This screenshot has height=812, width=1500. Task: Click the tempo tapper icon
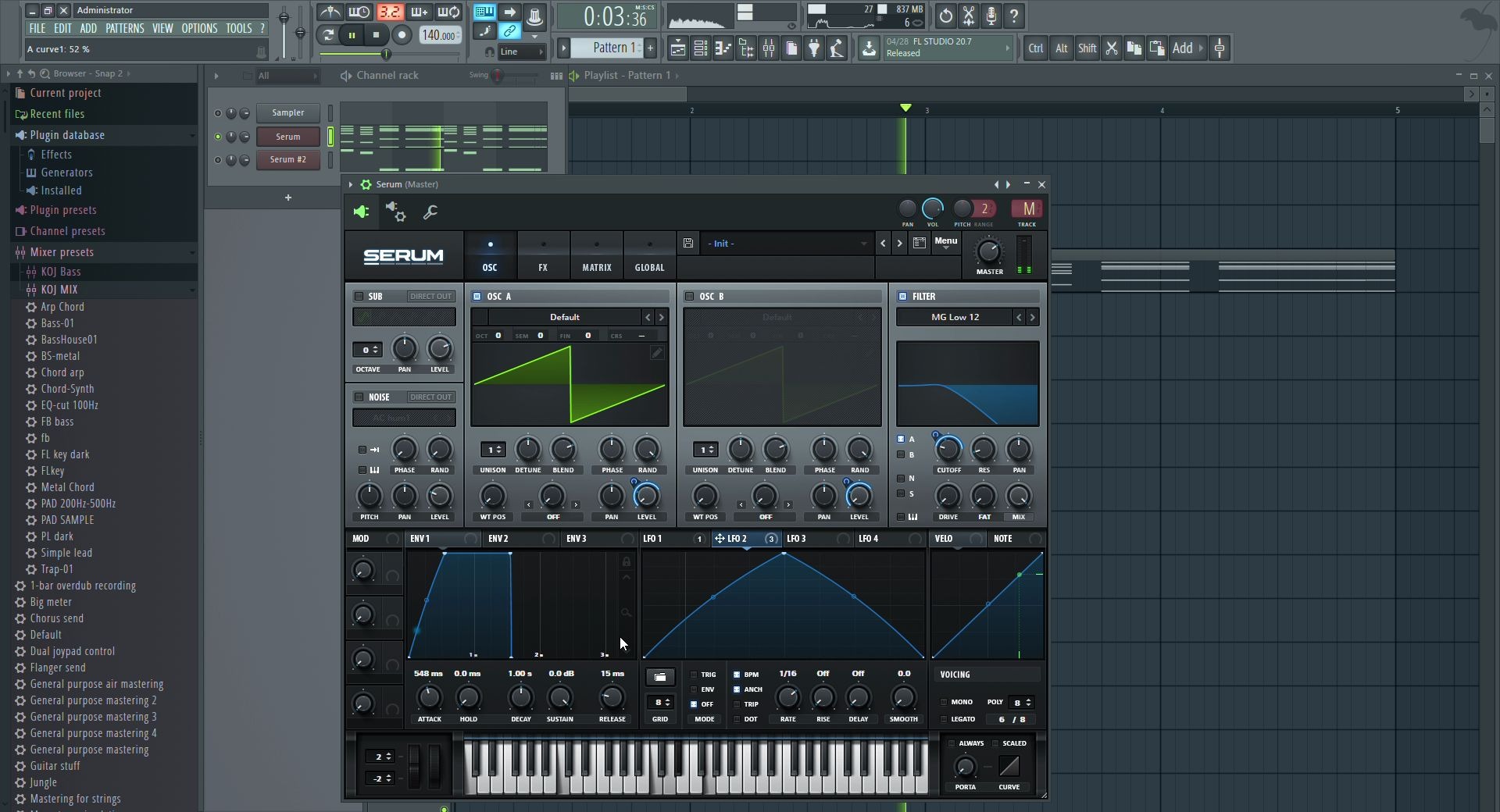(837, 48)
